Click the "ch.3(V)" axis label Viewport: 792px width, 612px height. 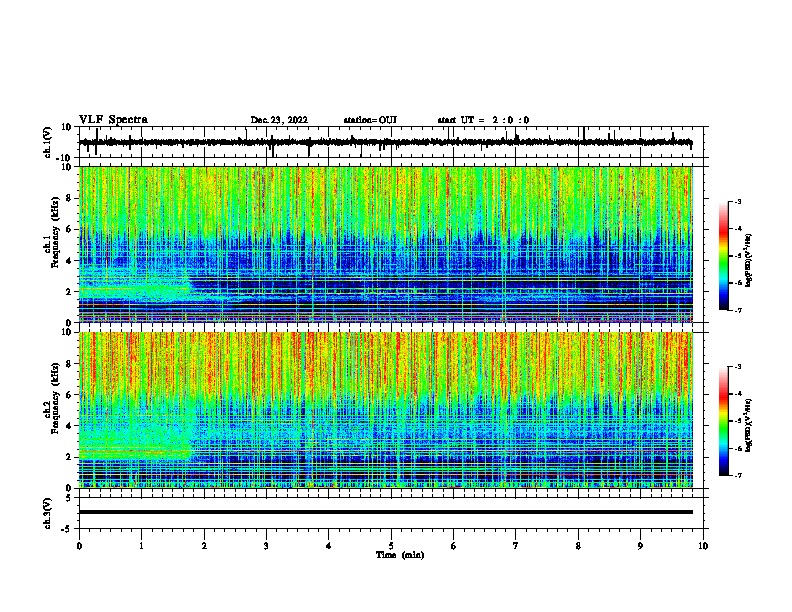(x=48, y=513)
